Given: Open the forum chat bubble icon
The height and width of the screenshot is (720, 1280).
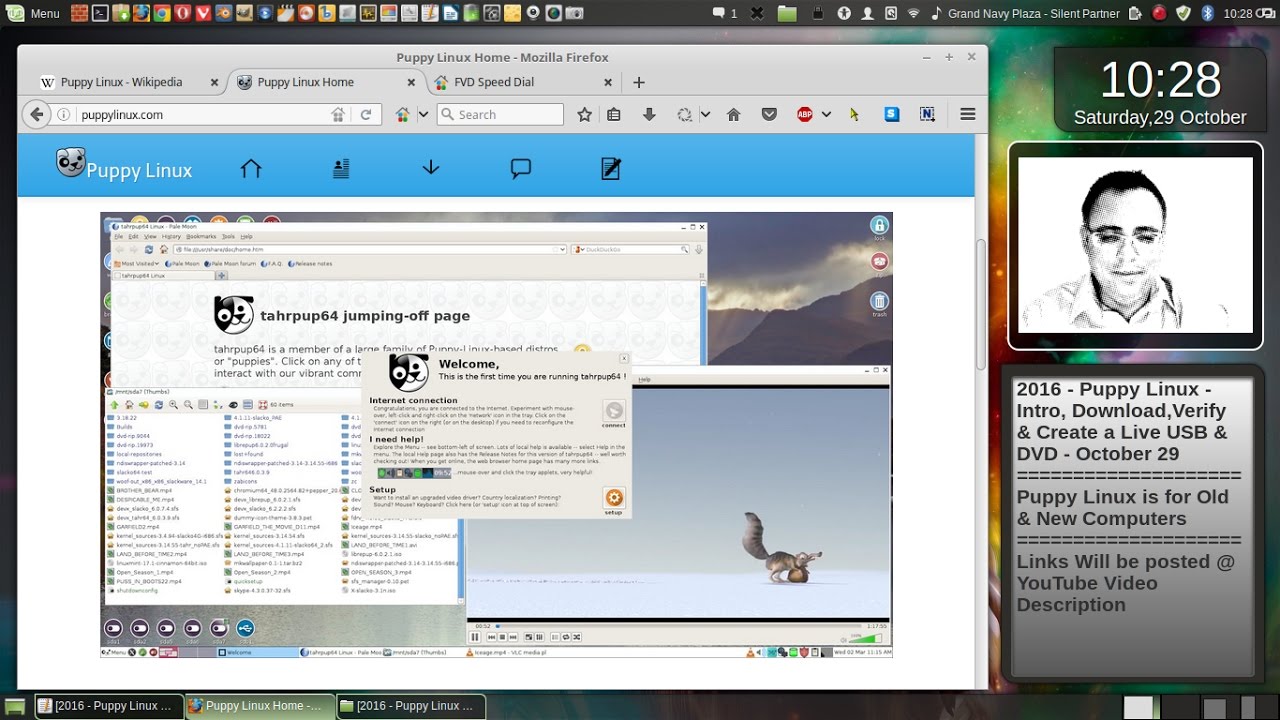Looking at the screenshot, I should (521, 168).
